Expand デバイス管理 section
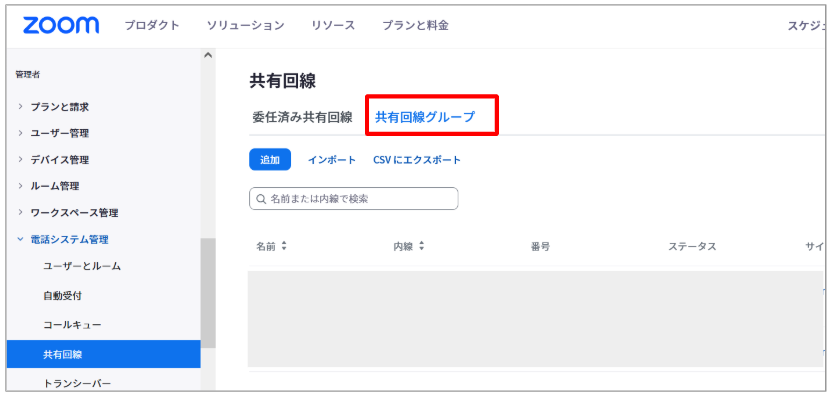The height and width of the screenshot is (395, 833). point(21,160)
